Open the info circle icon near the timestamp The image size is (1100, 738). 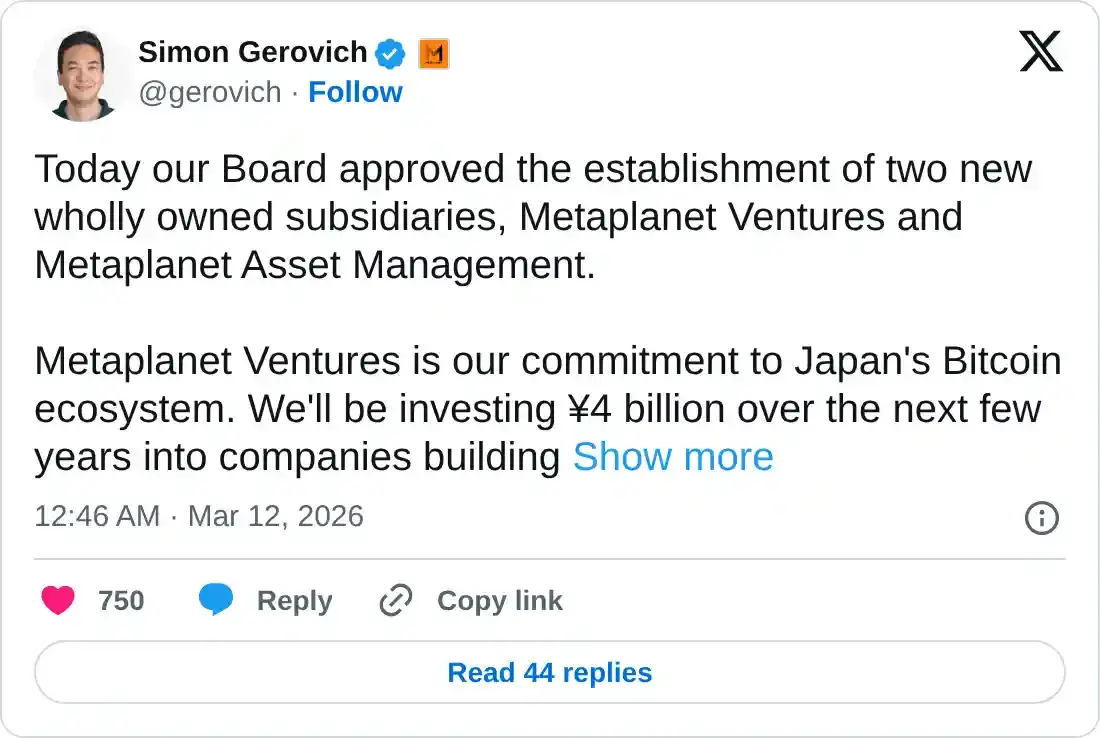click(x=1041, y=518)
